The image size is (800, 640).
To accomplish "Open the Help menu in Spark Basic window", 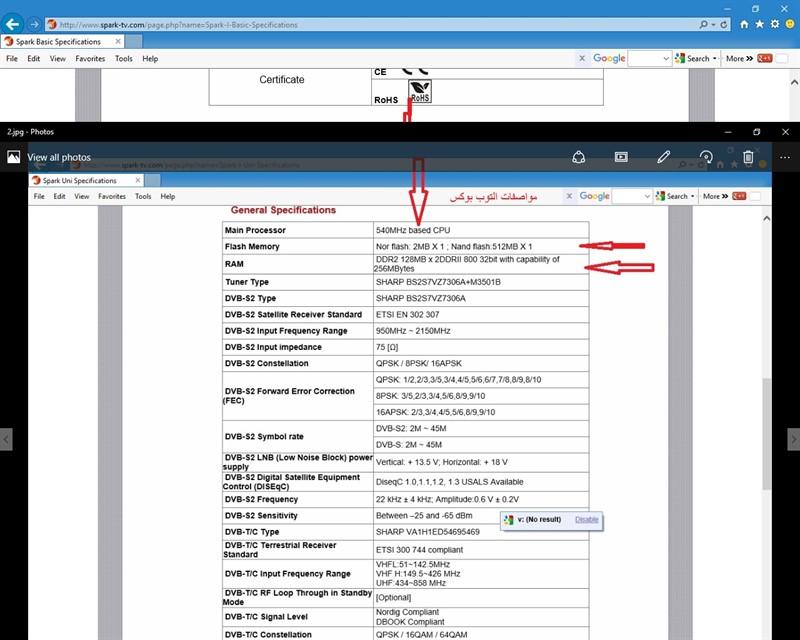I will pos(150,59).
